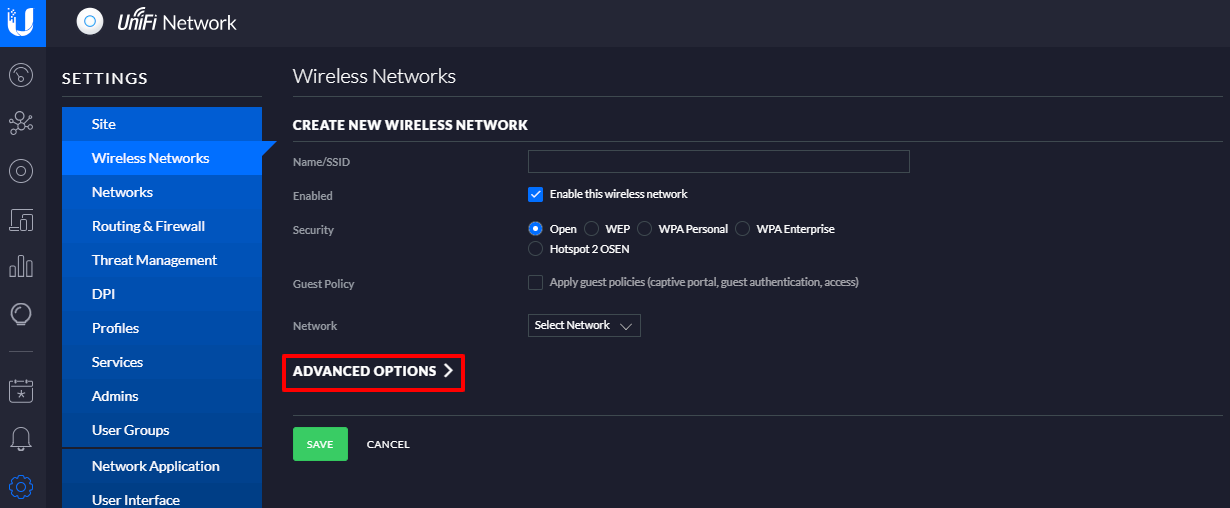
Task: Open the Statistics bar chart icon
Action: (x=21, y=266)
